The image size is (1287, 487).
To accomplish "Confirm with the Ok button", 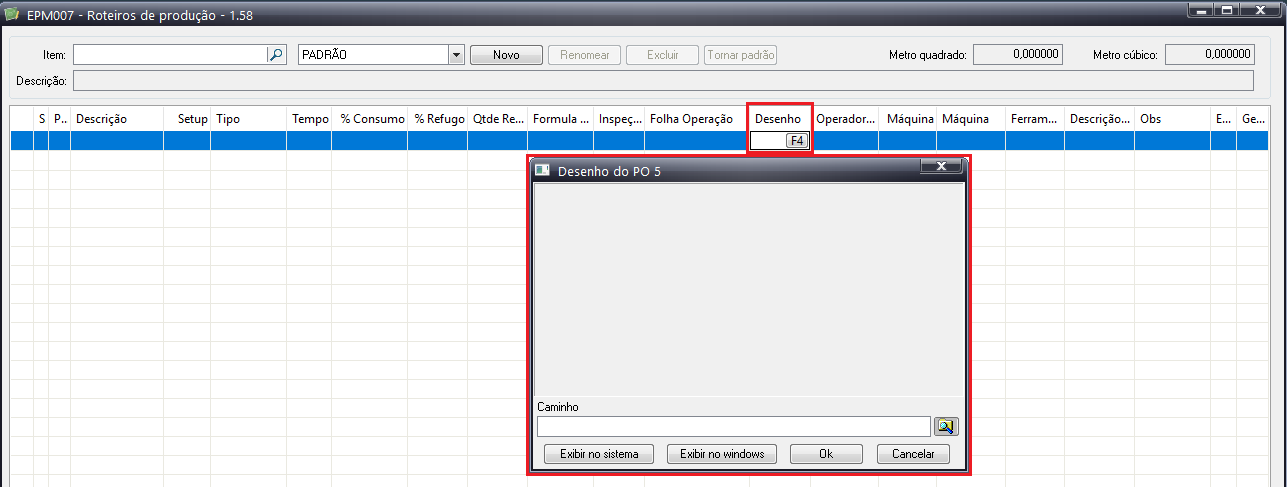I will tap(826, 454).
